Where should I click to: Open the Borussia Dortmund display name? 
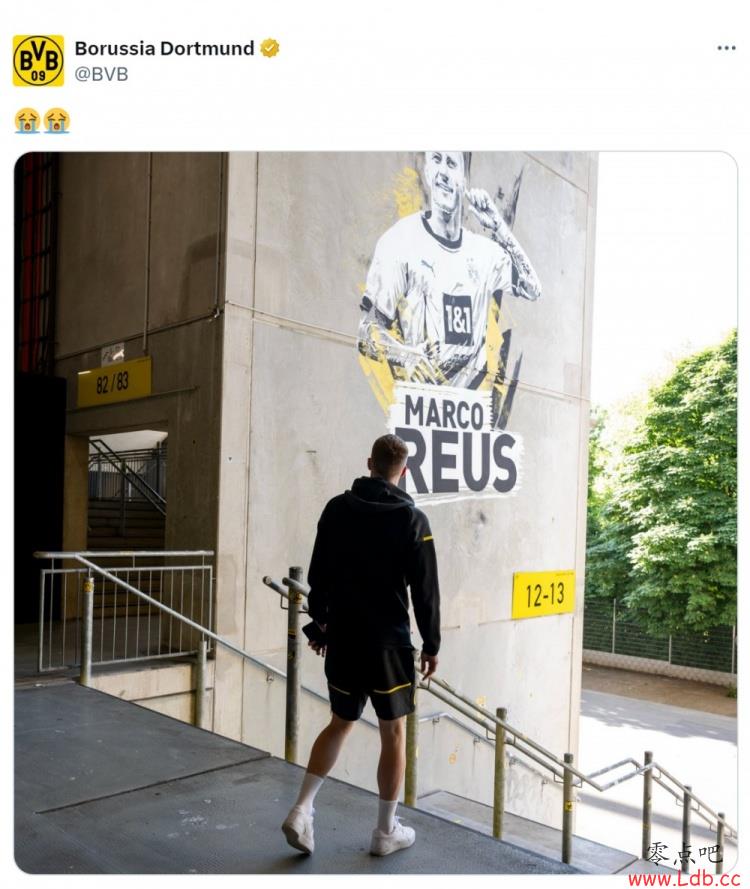tap(164, 48)
